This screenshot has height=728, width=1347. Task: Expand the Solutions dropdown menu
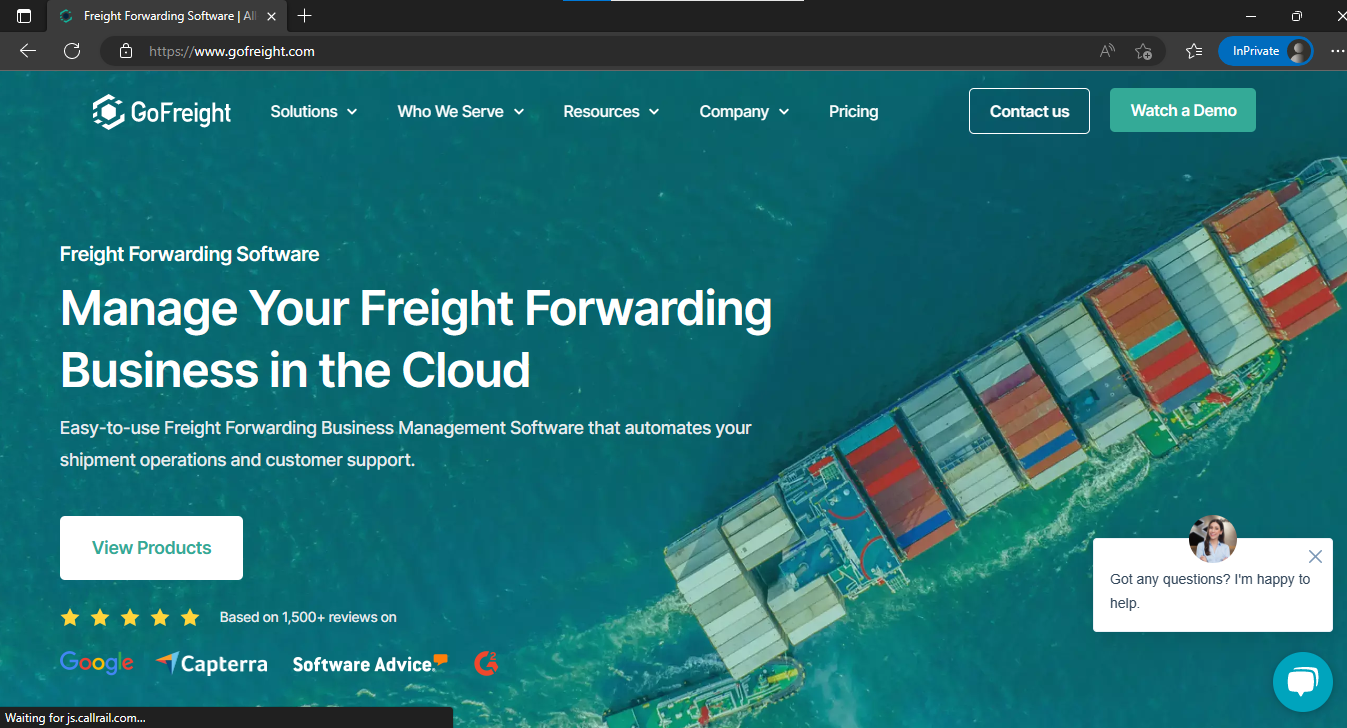(x=314, y=112)
